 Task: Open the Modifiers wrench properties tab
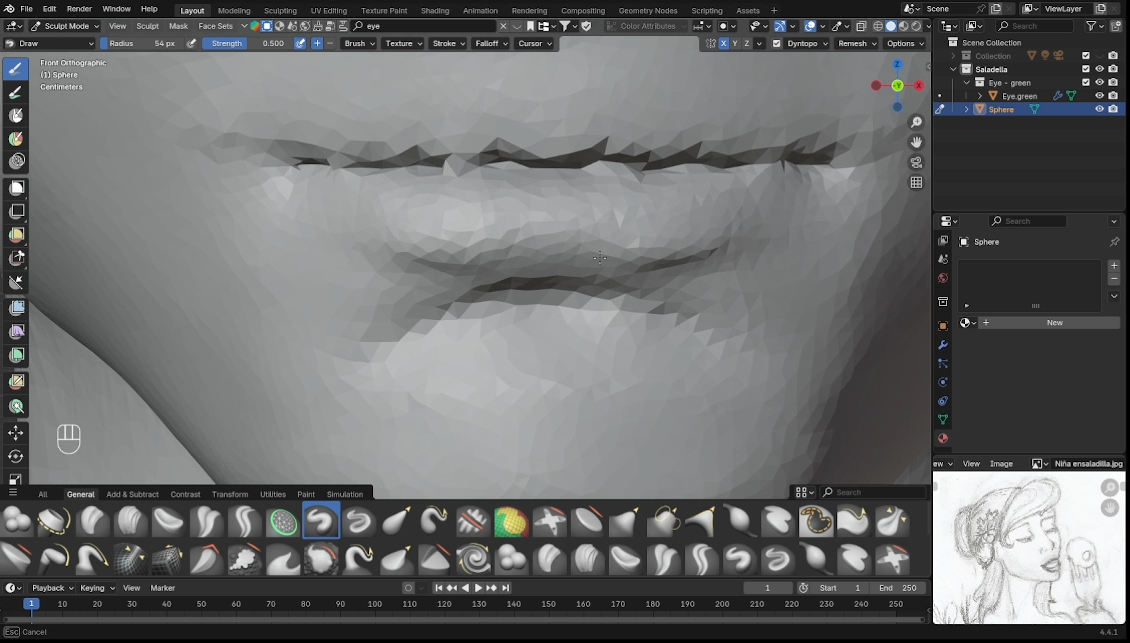(943, 345)
